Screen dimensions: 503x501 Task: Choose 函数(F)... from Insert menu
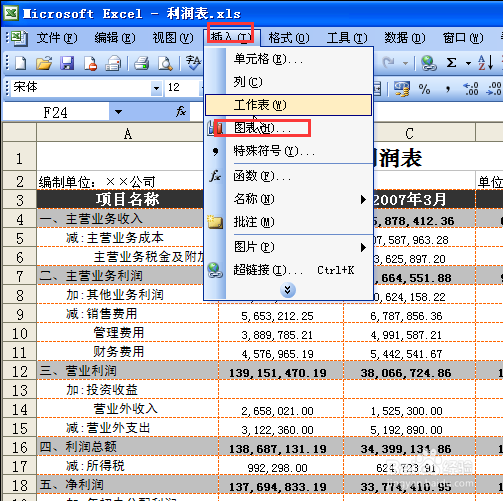(x=288, y=176)
